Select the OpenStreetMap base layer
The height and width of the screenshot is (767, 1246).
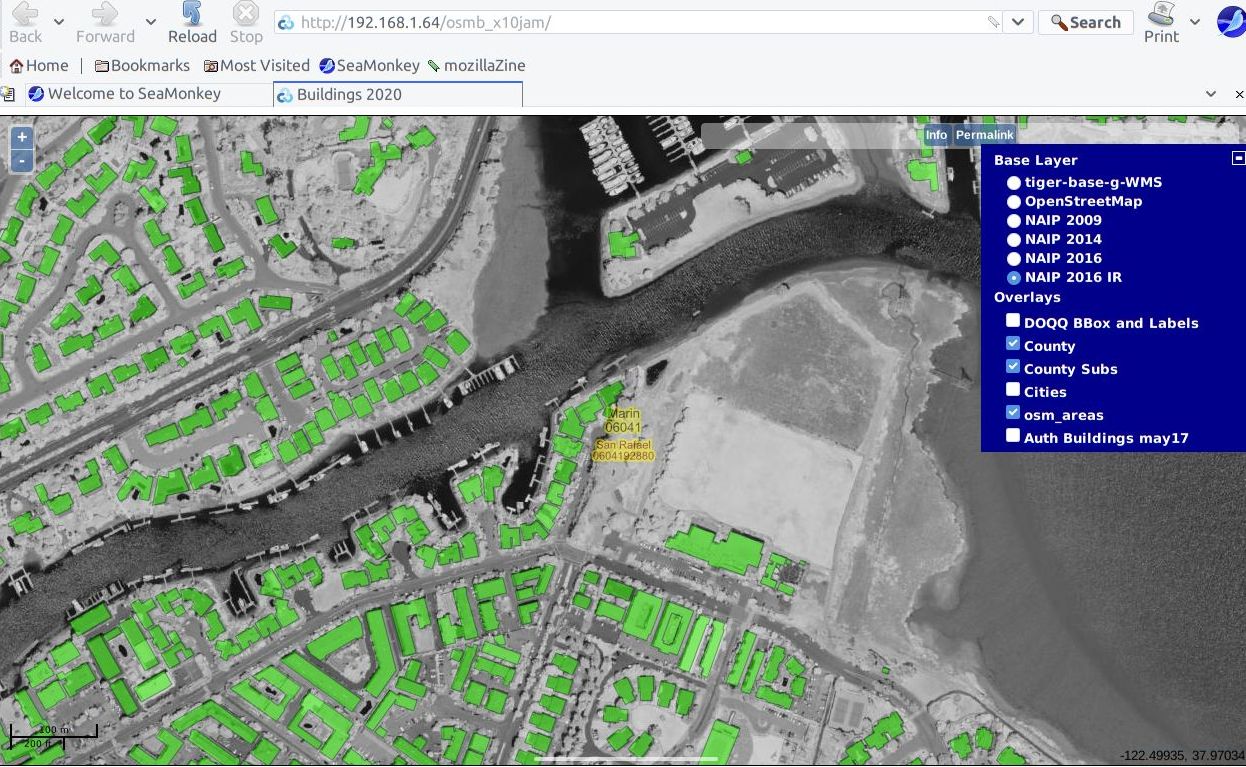(1014, 202)
